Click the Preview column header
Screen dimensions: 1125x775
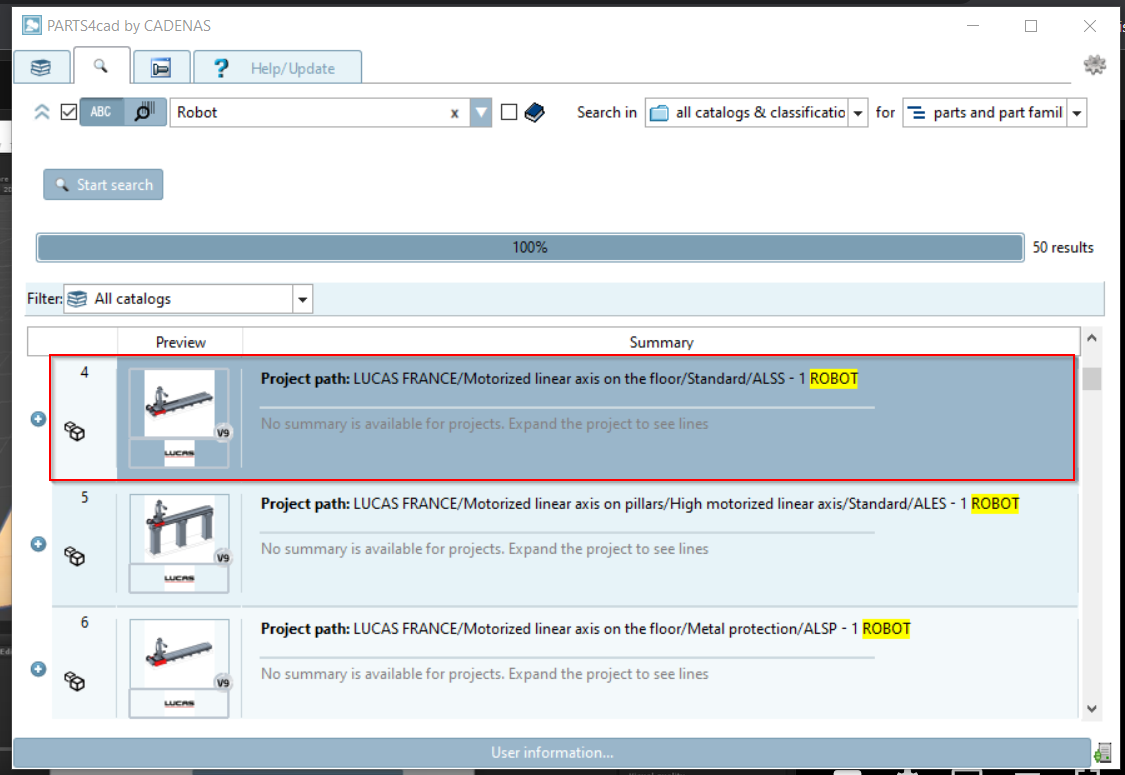[180, 342]
